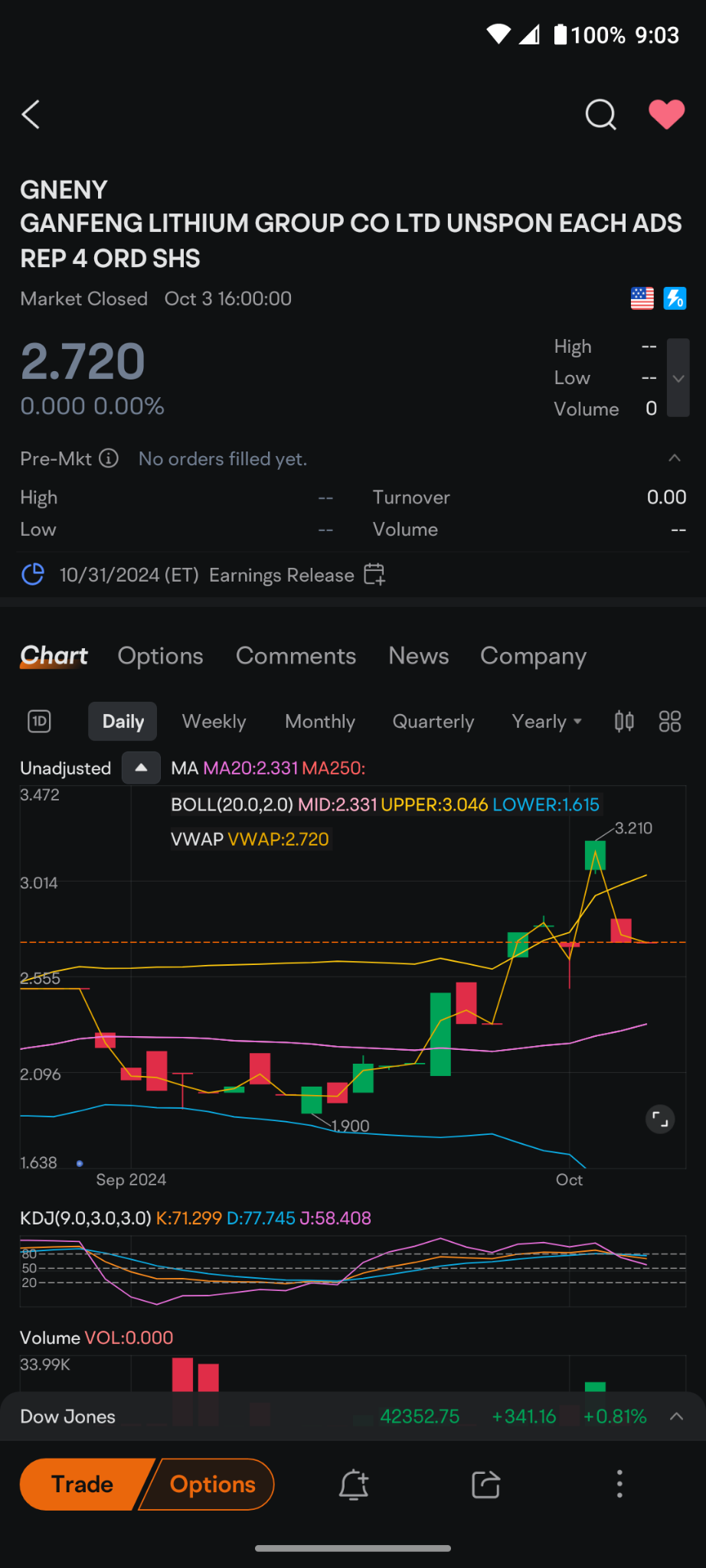Expand the Dow Jones ticker chevron
The image size is (706, 1568).
click(676, 1416)
